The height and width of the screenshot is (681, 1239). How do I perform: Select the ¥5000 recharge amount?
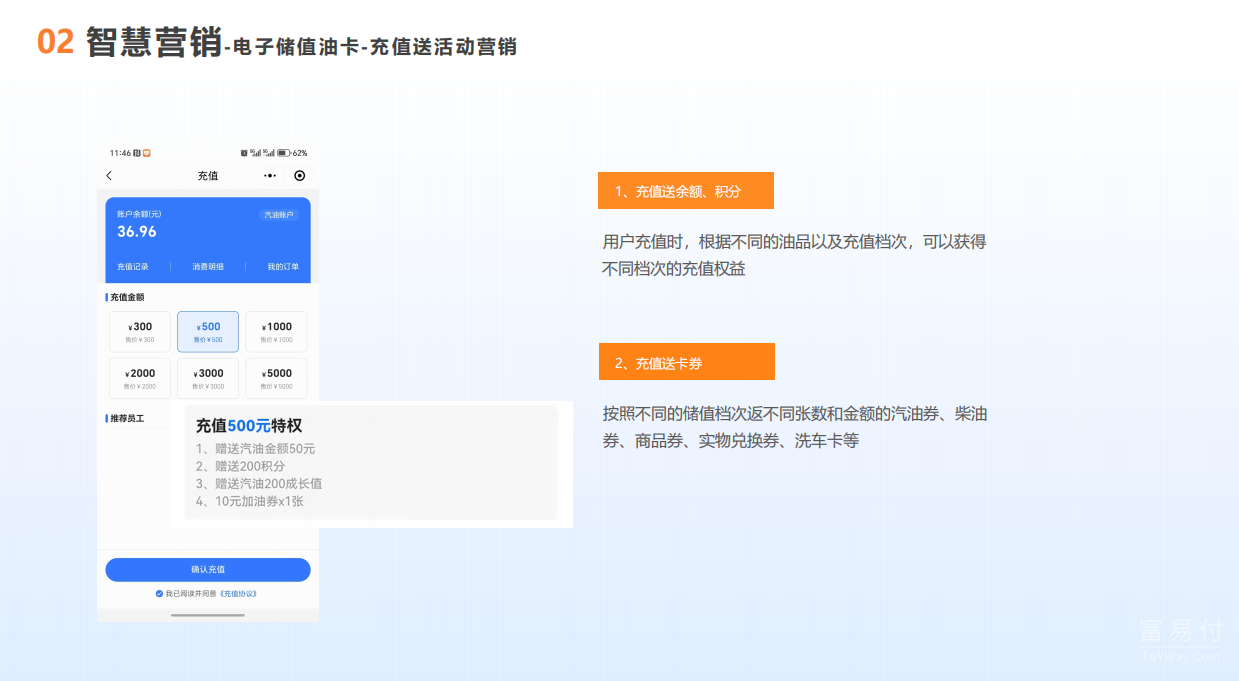[x=276, y=379]
